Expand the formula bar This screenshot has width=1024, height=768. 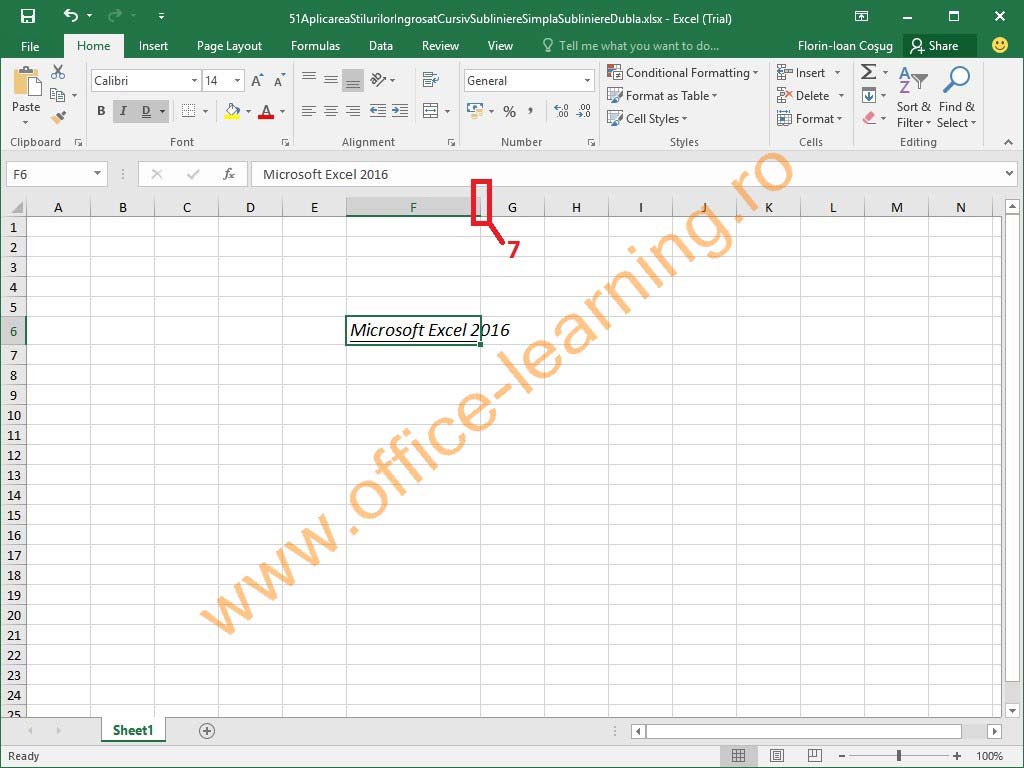[x=1010, y=174]
